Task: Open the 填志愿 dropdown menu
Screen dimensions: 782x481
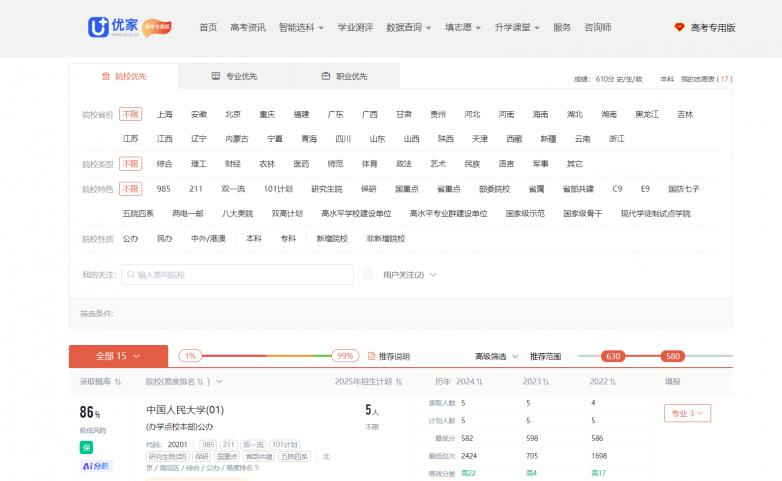Action: click(463, 27)
